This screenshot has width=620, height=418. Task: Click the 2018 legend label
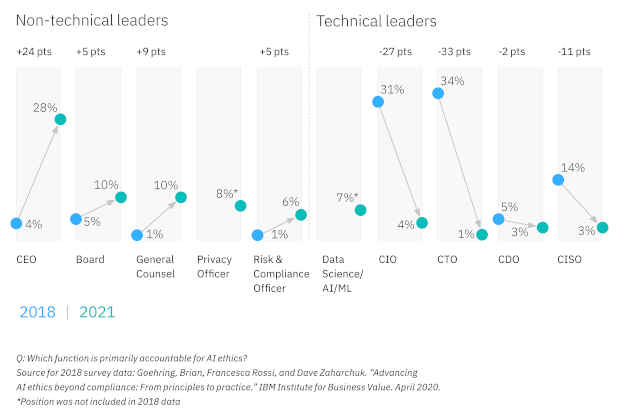(38, 312)
